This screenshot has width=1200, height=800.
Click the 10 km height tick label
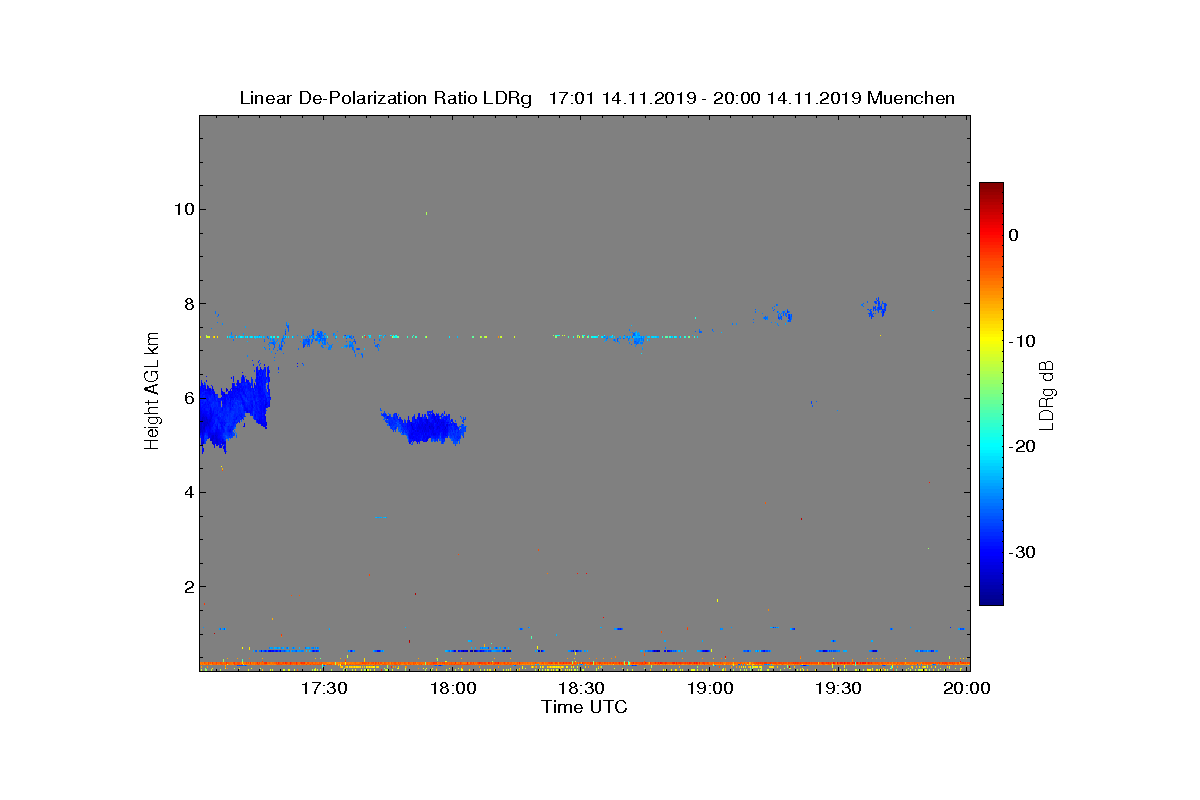(x=183, y=210)
